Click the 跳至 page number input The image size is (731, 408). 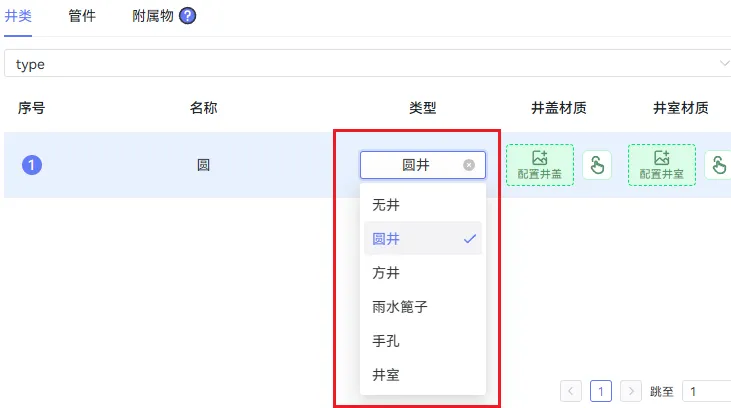coord(706,391)
